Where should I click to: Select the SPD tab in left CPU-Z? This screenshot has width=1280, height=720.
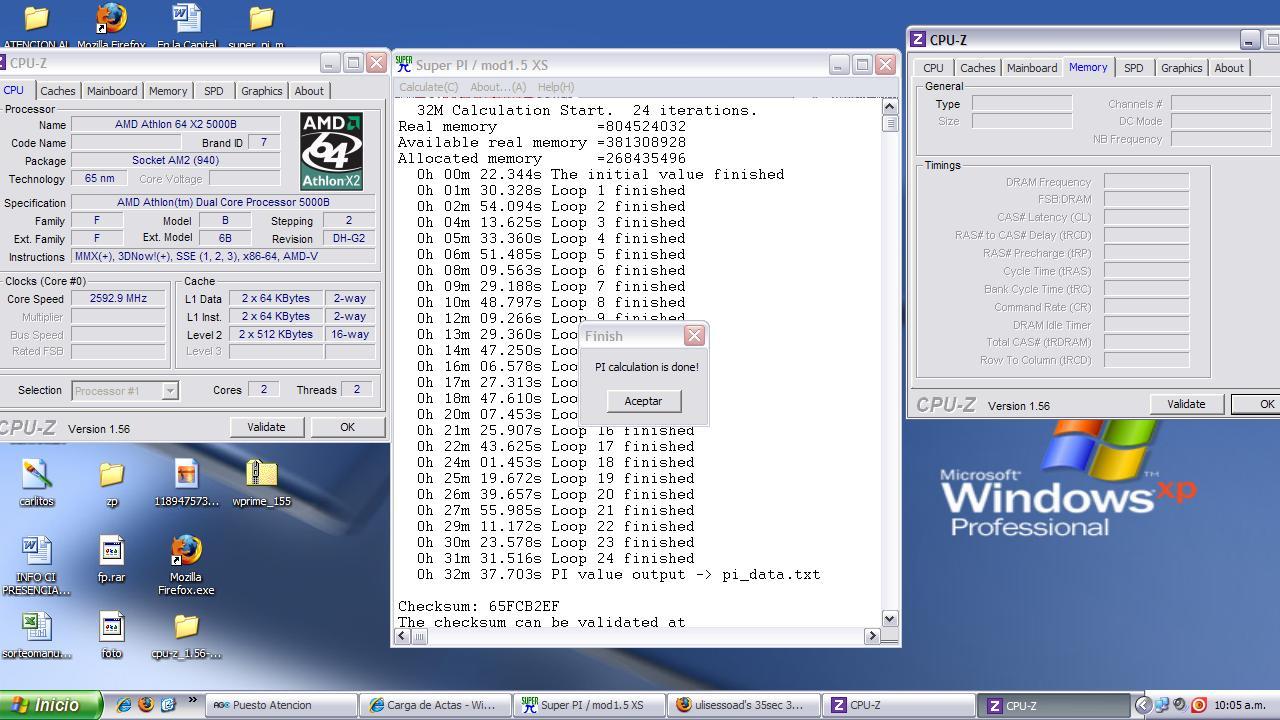coord(214,91)
